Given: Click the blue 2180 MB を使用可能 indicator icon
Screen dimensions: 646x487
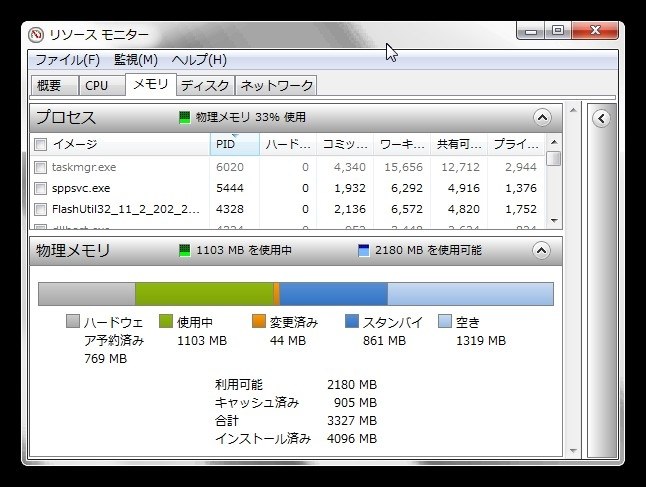Looking at the screenshot, I should click(x=363, y=251).
